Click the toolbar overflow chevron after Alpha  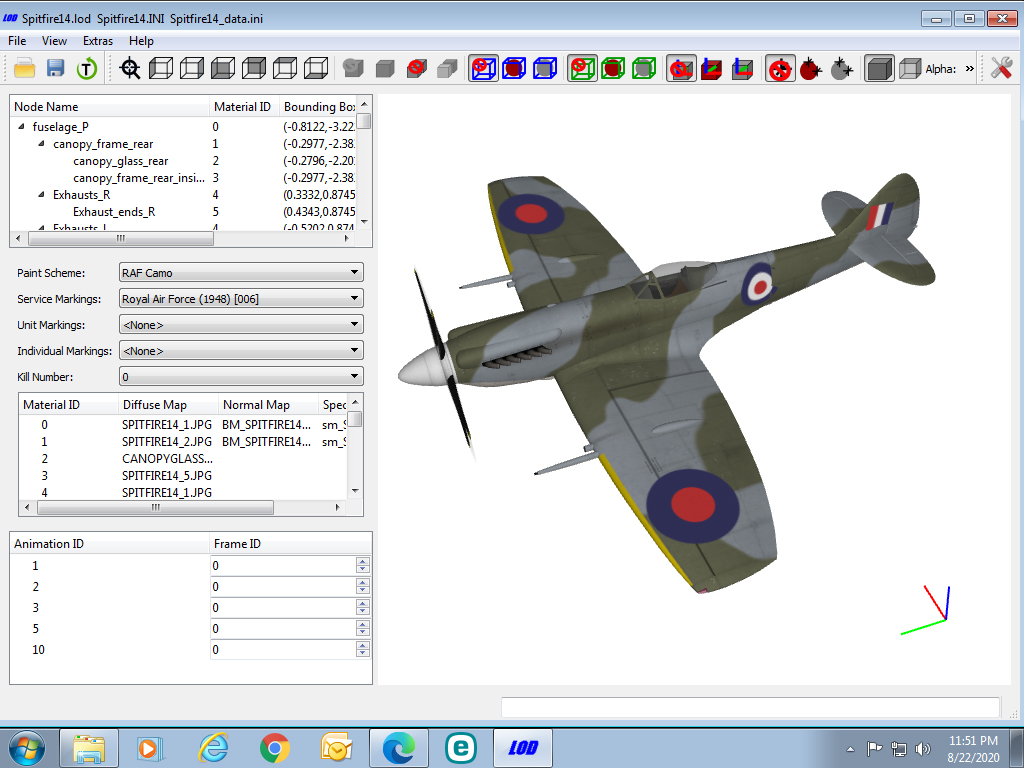pyautogui.click(x=969, y=69)
